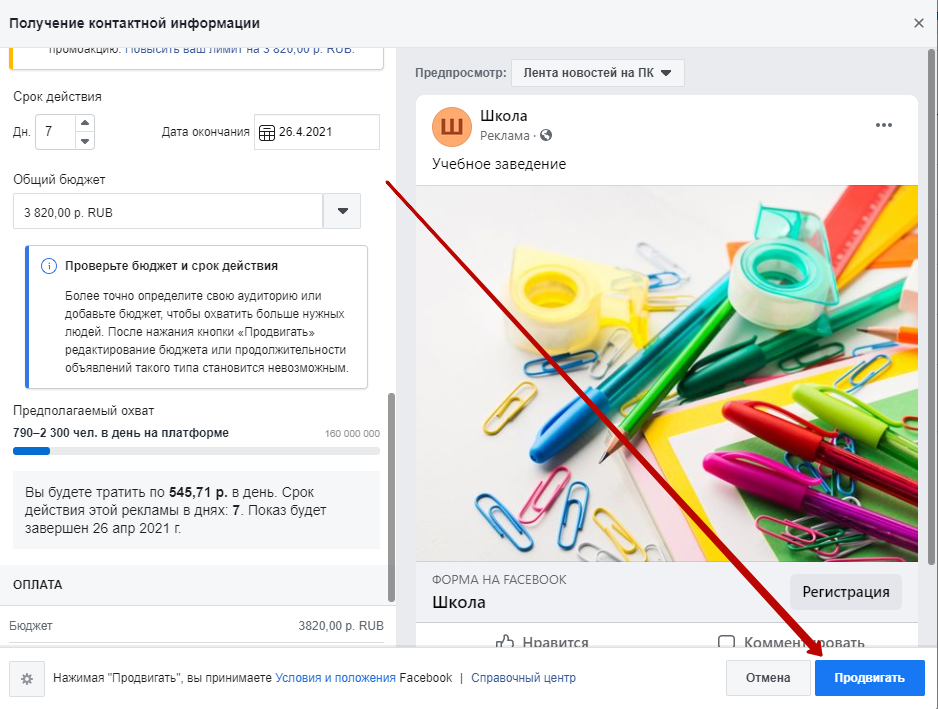
Task: Click the Дата окончания label
Action: coord(205,132)
